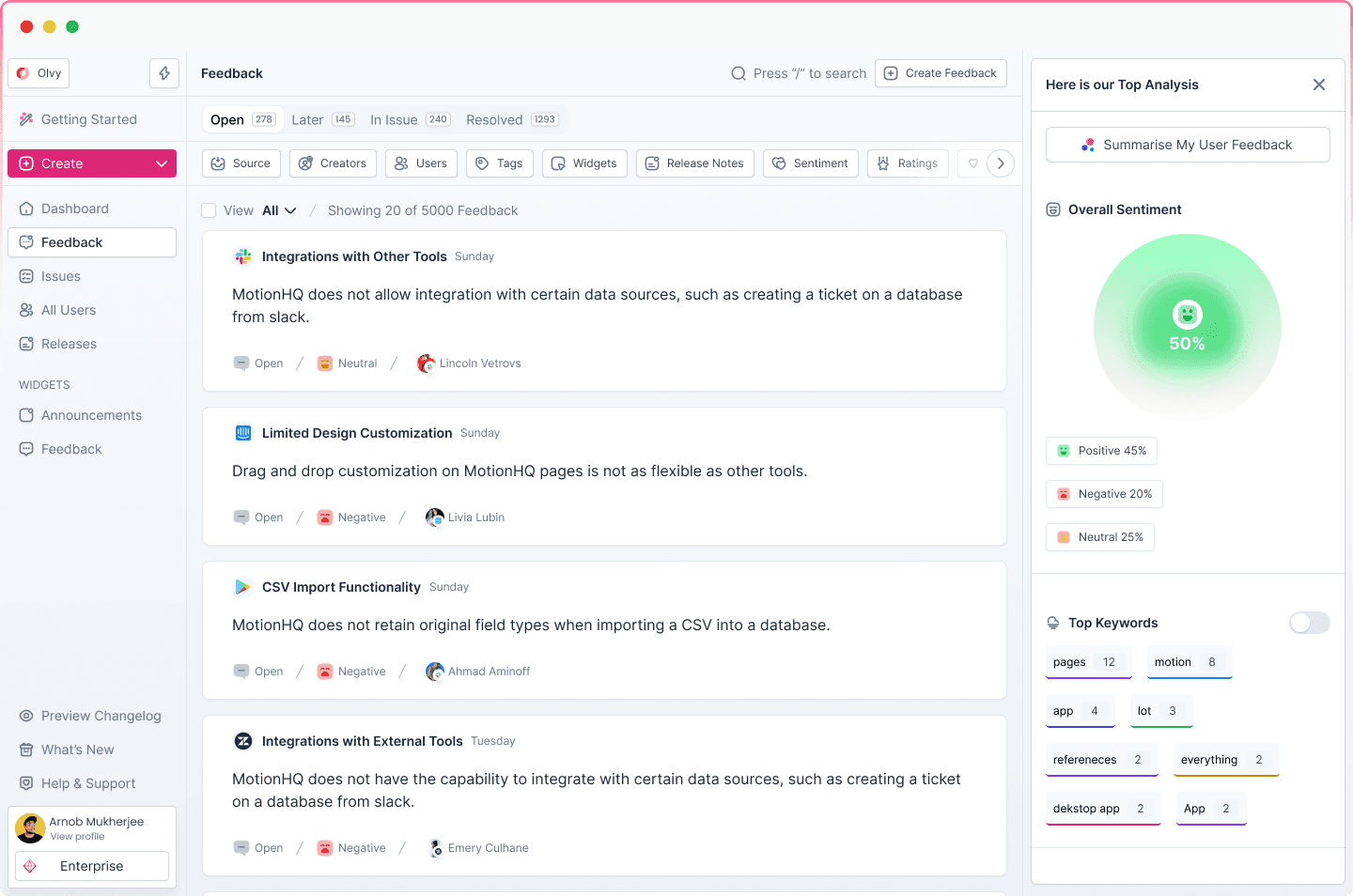Click Negative sentiment on CSV Import Functionality
Screen dimensions: 1353x896
[x=351, y=672]
